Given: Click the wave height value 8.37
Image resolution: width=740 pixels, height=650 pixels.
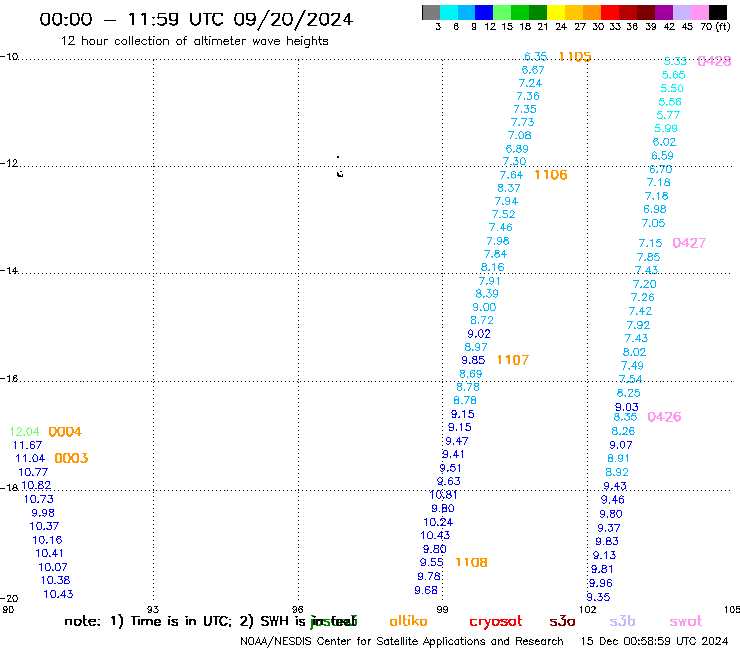Looking at the screenshot, I should click(509, 188).
